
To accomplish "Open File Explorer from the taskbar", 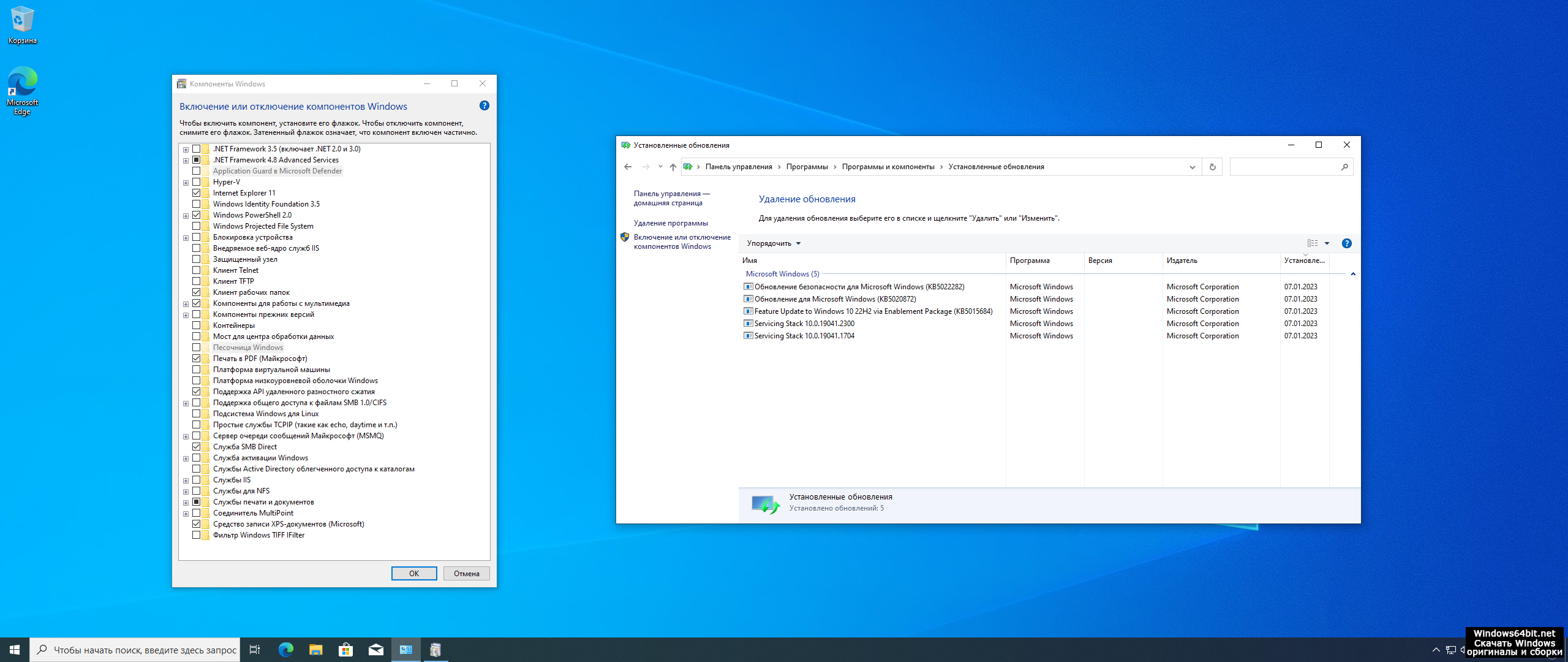I will [x=315, y=650].
